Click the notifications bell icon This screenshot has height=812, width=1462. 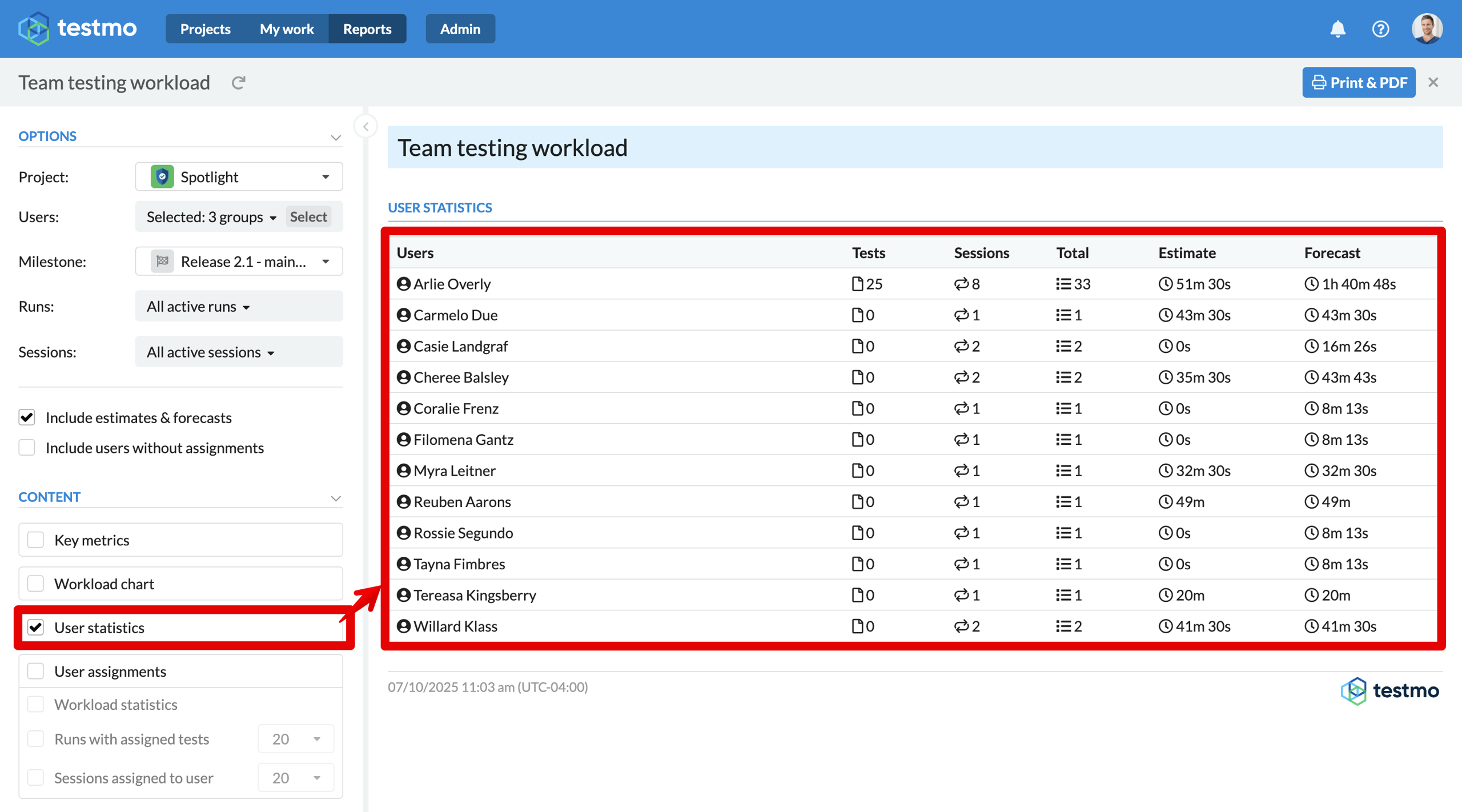click(1338, 29)
